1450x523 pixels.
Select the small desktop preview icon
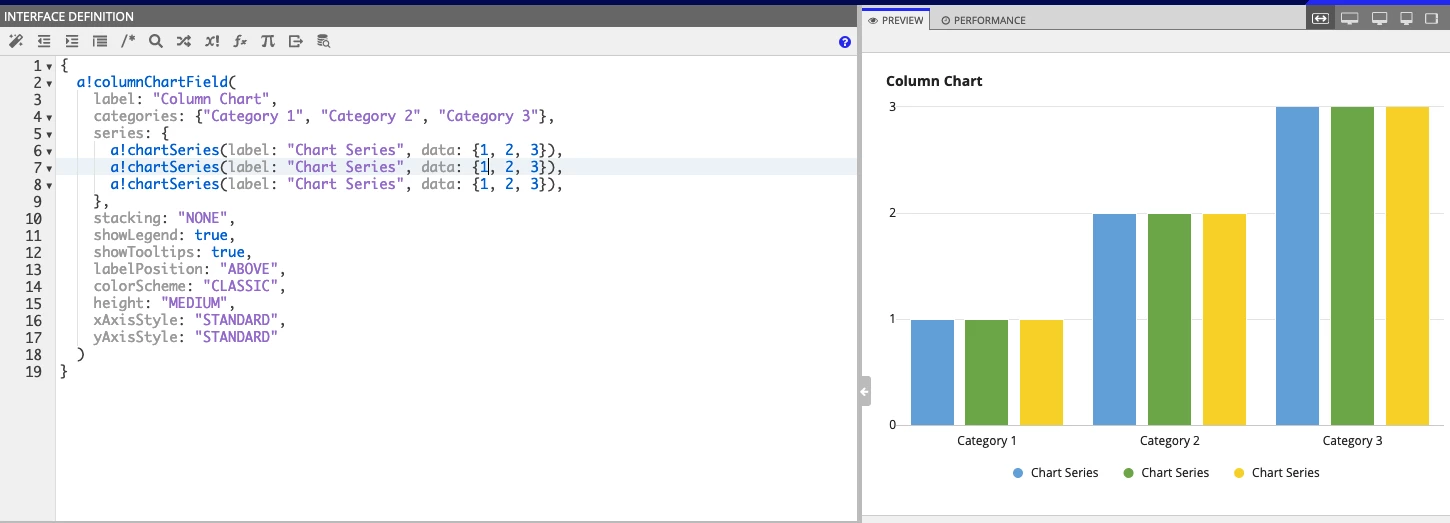[x=1406, y=19]
